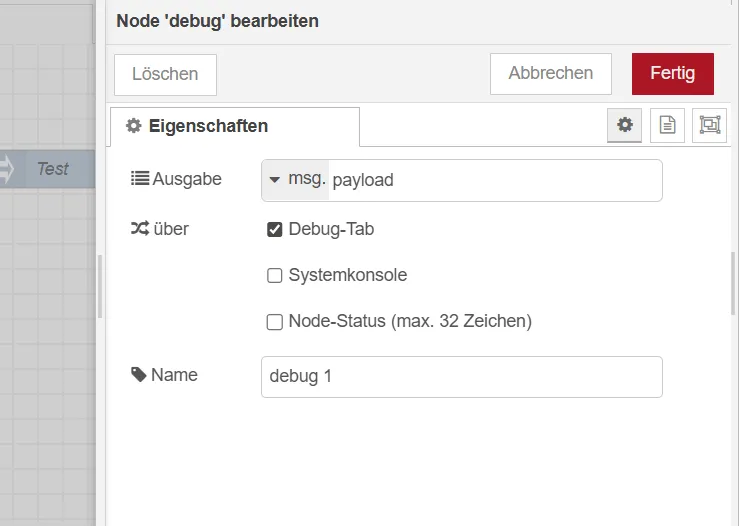This screenshot has width=739, height=526.
Task: Click the Löschen button
Action: 165,74
